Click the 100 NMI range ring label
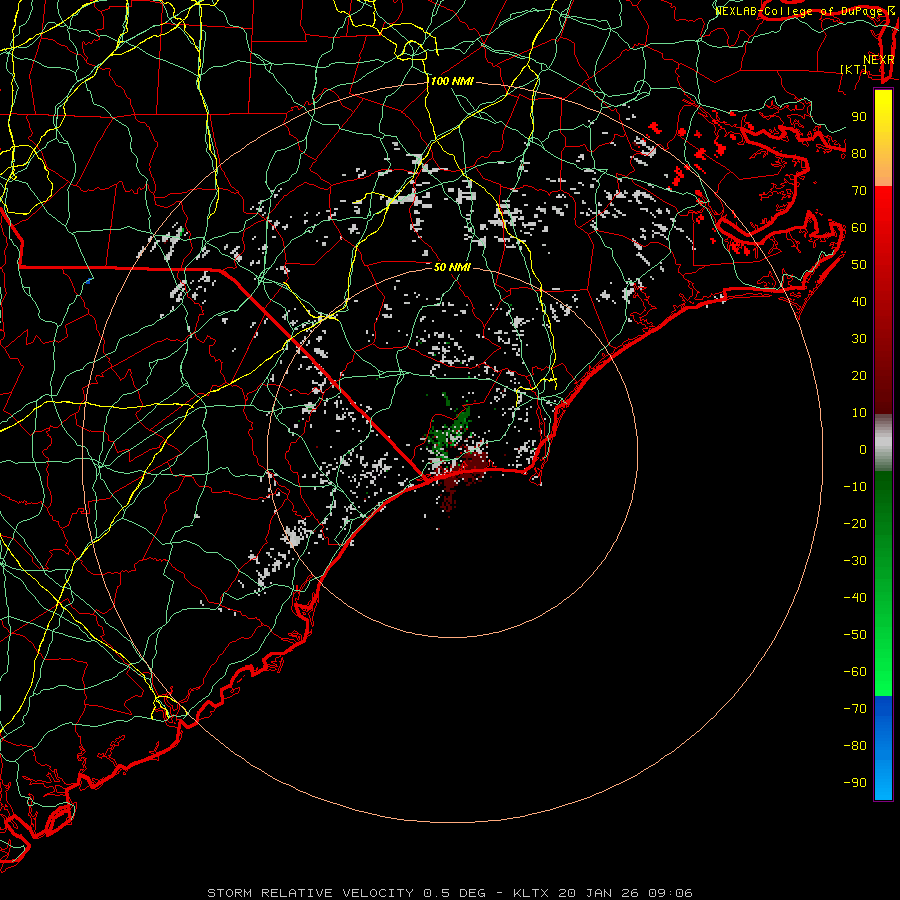 coord(452,82)
